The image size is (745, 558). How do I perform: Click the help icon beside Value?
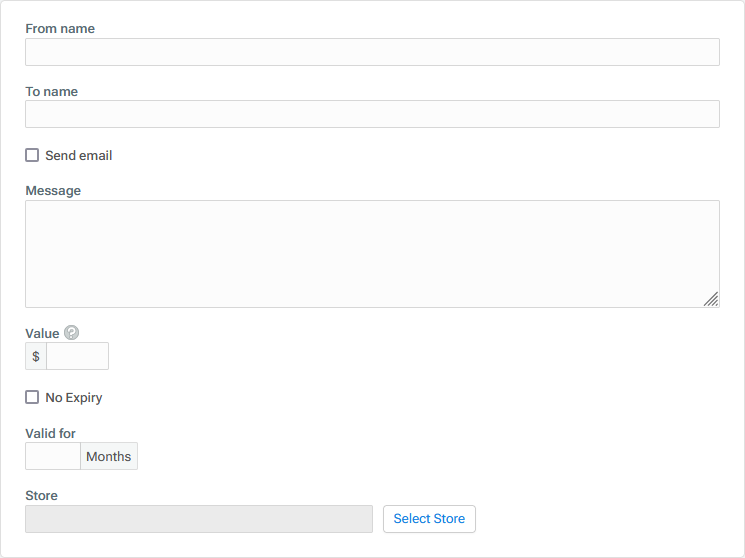[71, 333]
